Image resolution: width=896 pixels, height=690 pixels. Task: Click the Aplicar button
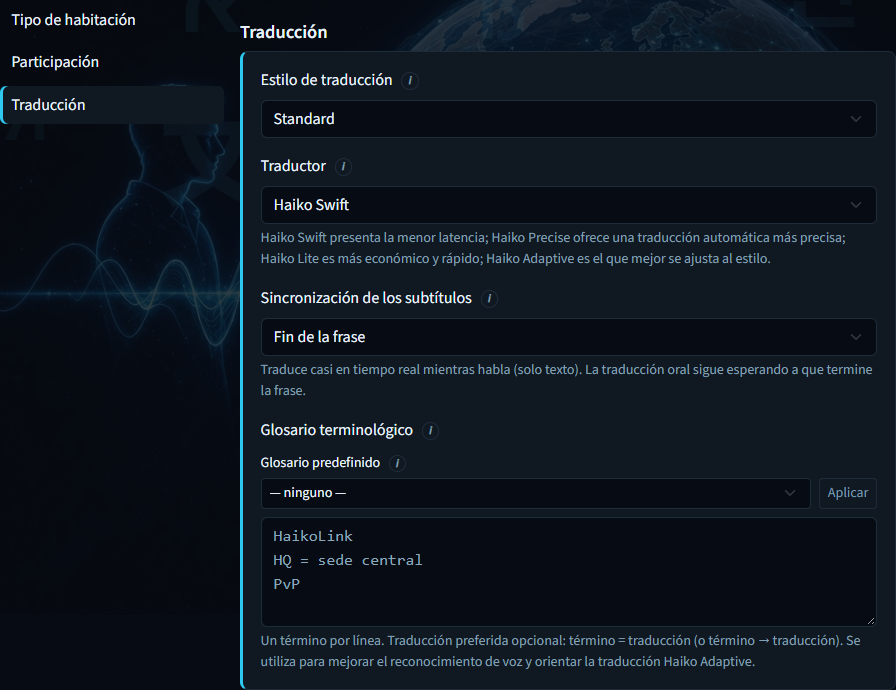click(x=847, y=493)
